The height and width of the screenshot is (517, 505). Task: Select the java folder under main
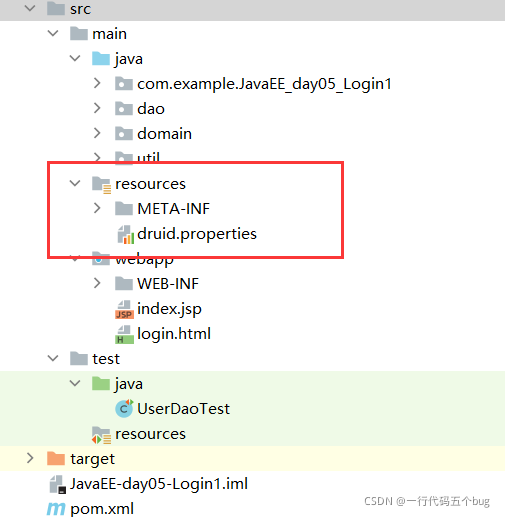tap(129, 59)
